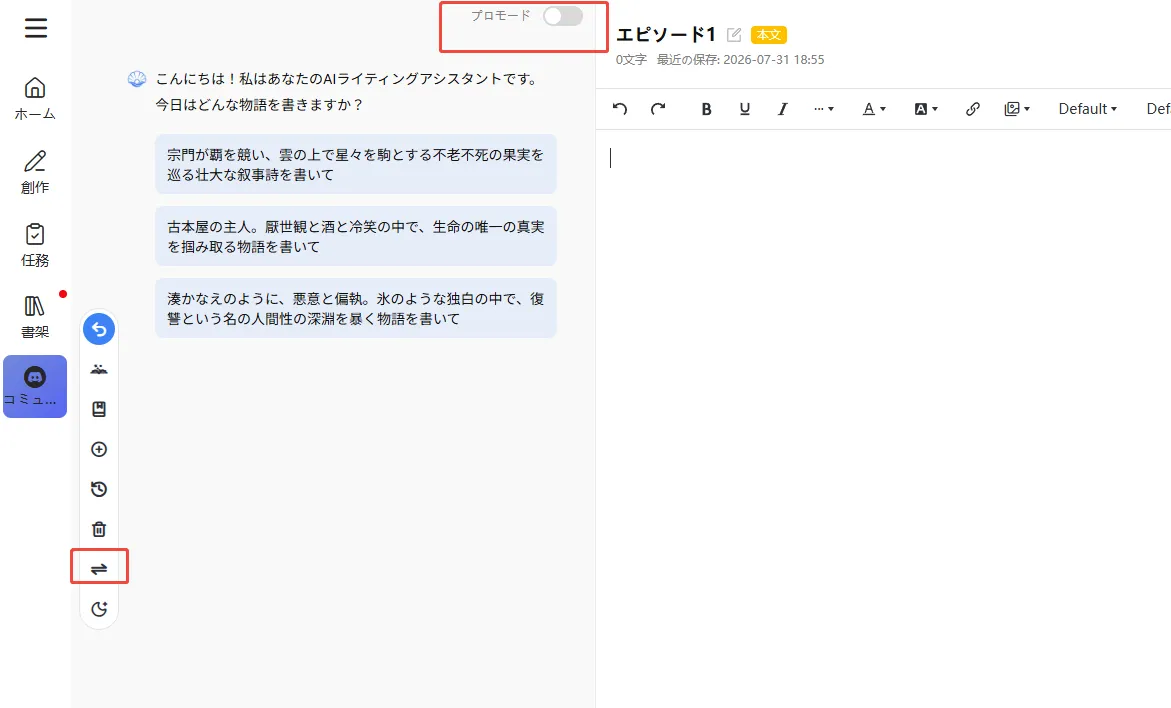The height and width of the screenshot is (708, 1171).
Task: Click the AI assistant avatar icon
Action: pos(137,79)
